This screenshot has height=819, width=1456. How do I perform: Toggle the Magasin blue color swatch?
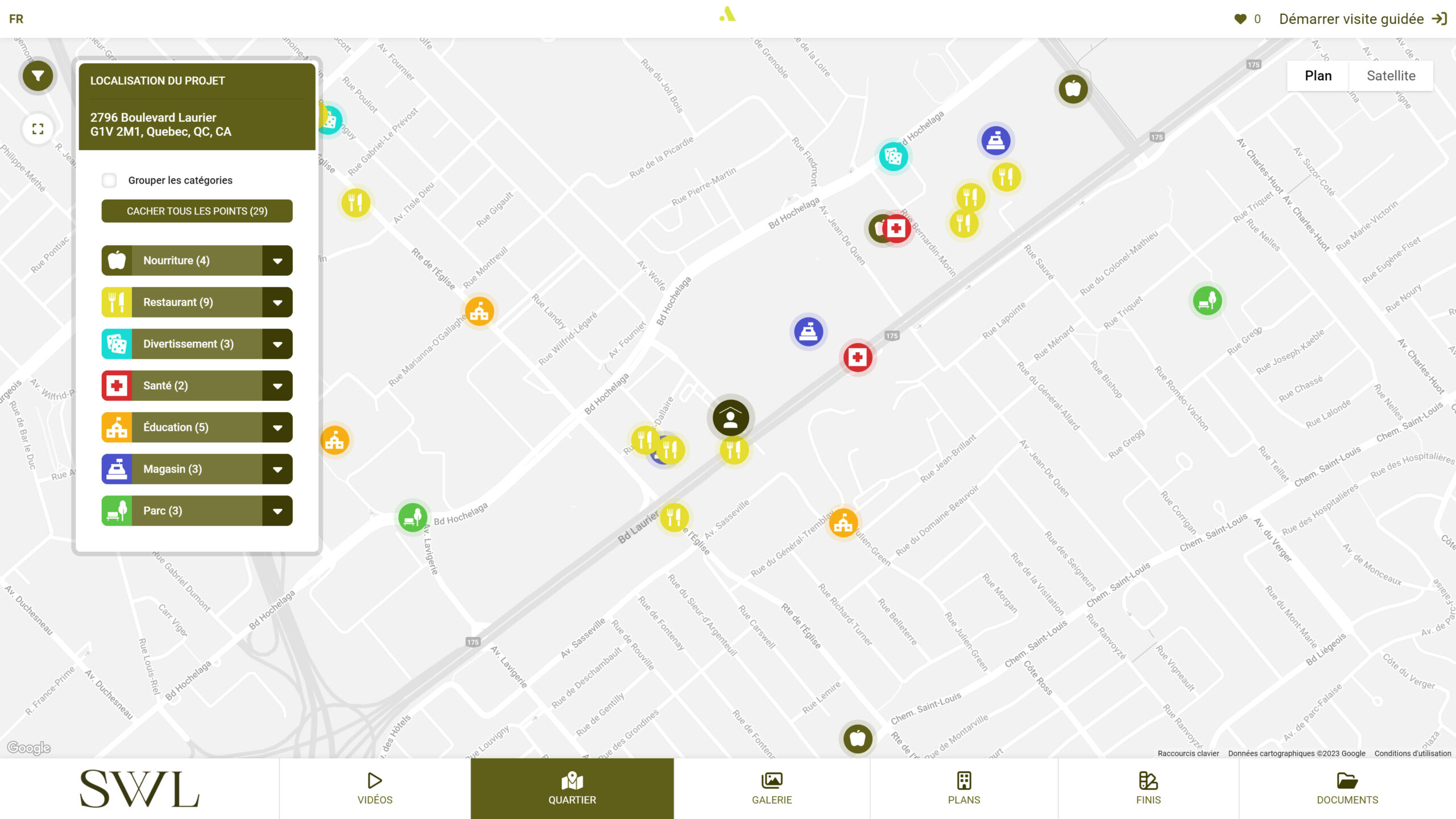[x=117, y=469]
